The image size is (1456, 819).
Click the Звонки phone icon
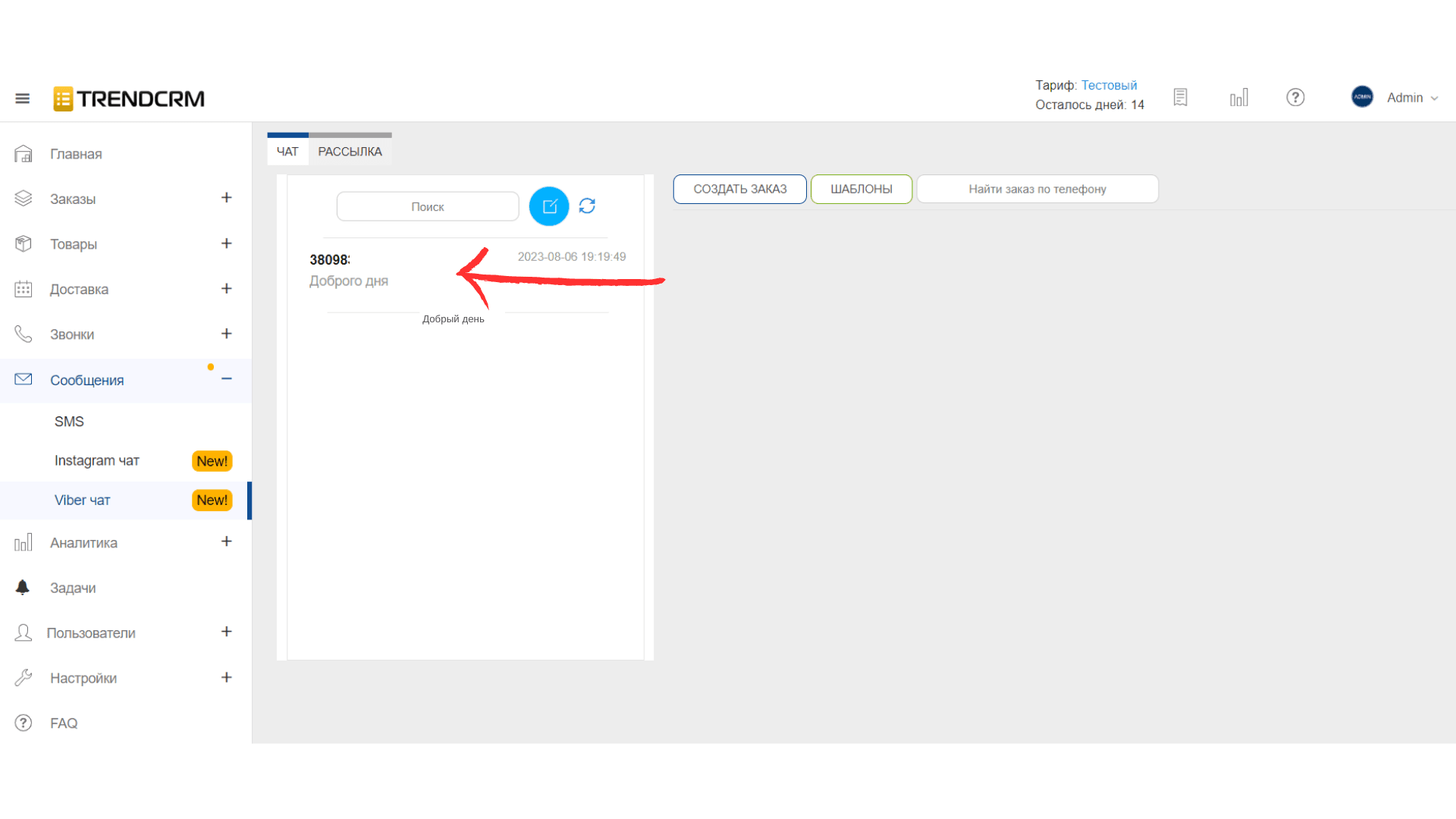pyautogui.click(x=24, y=334)
